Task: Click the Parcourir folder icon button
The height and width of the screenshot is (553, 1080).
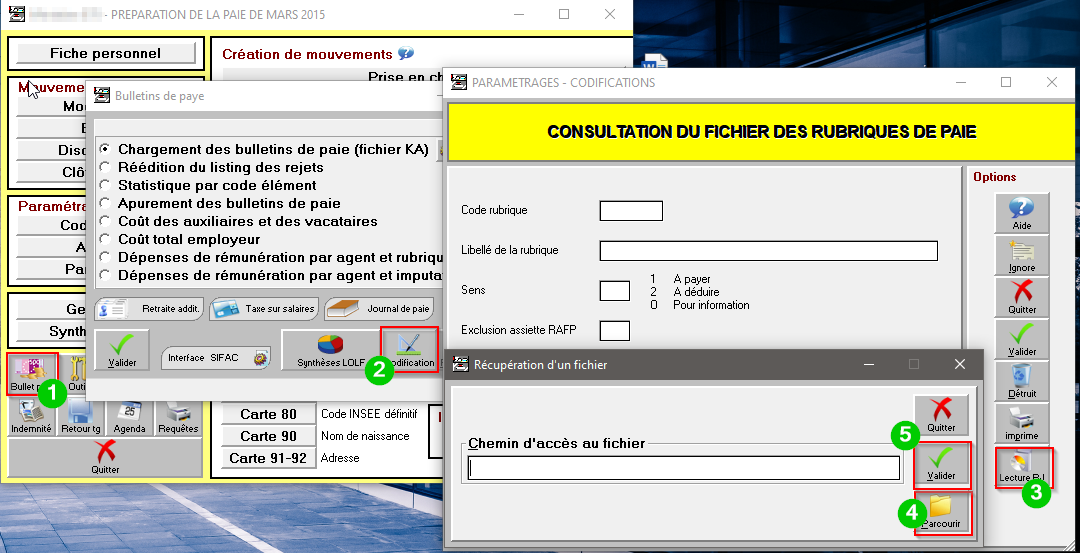Action: 941,513
